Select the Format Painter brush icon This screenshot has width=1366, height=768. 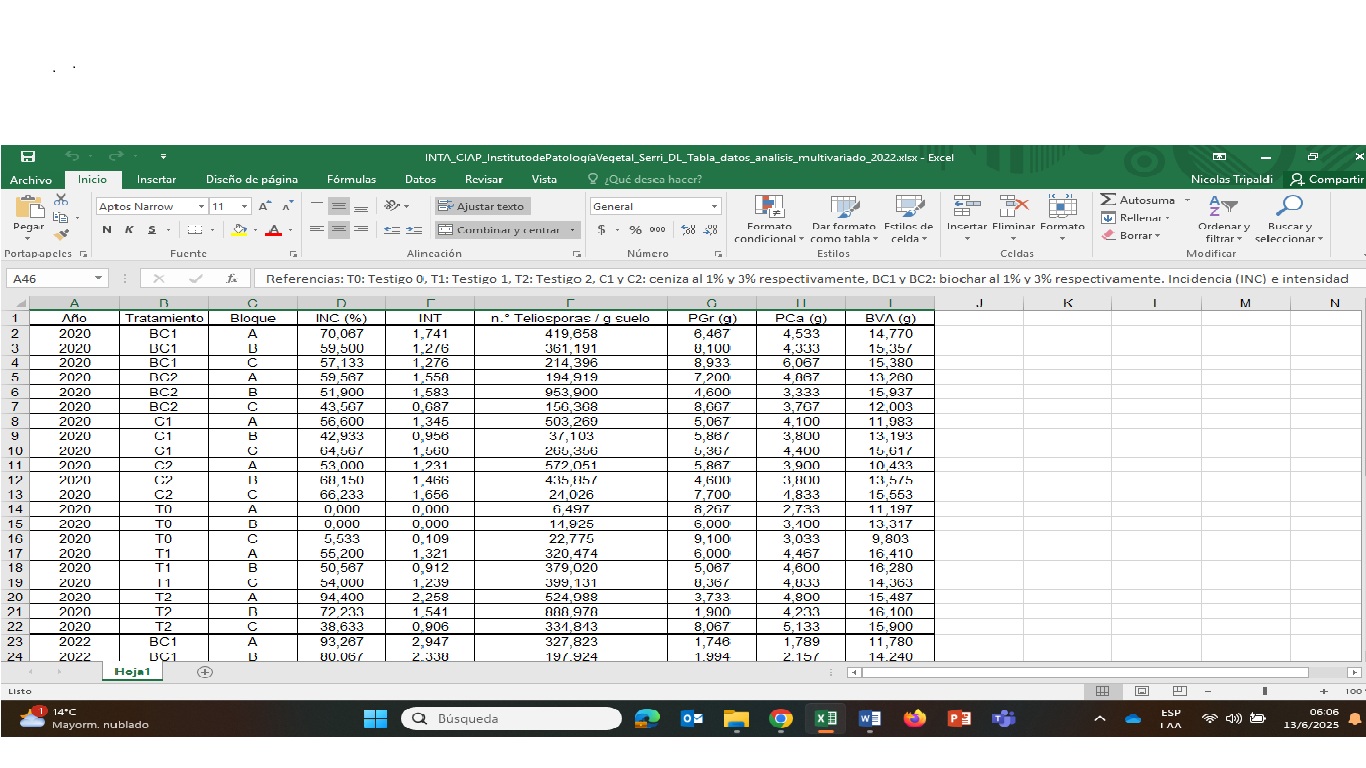61,235
